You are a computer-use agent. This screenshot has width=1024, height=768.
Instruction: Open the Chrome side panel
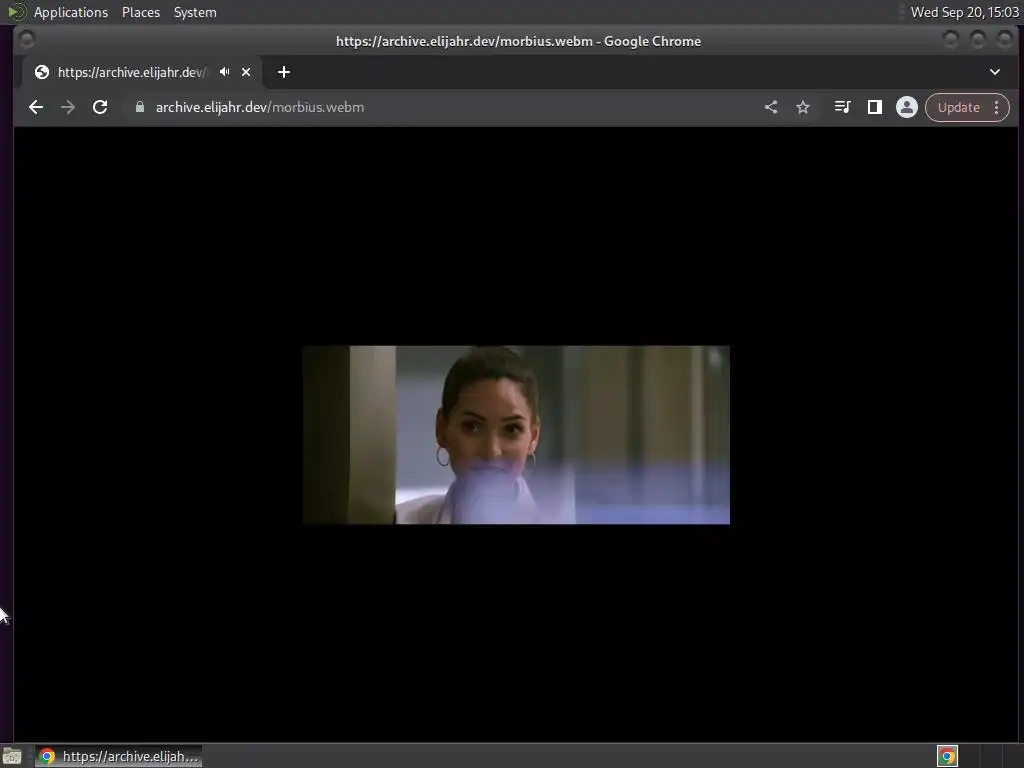point(874,107)
